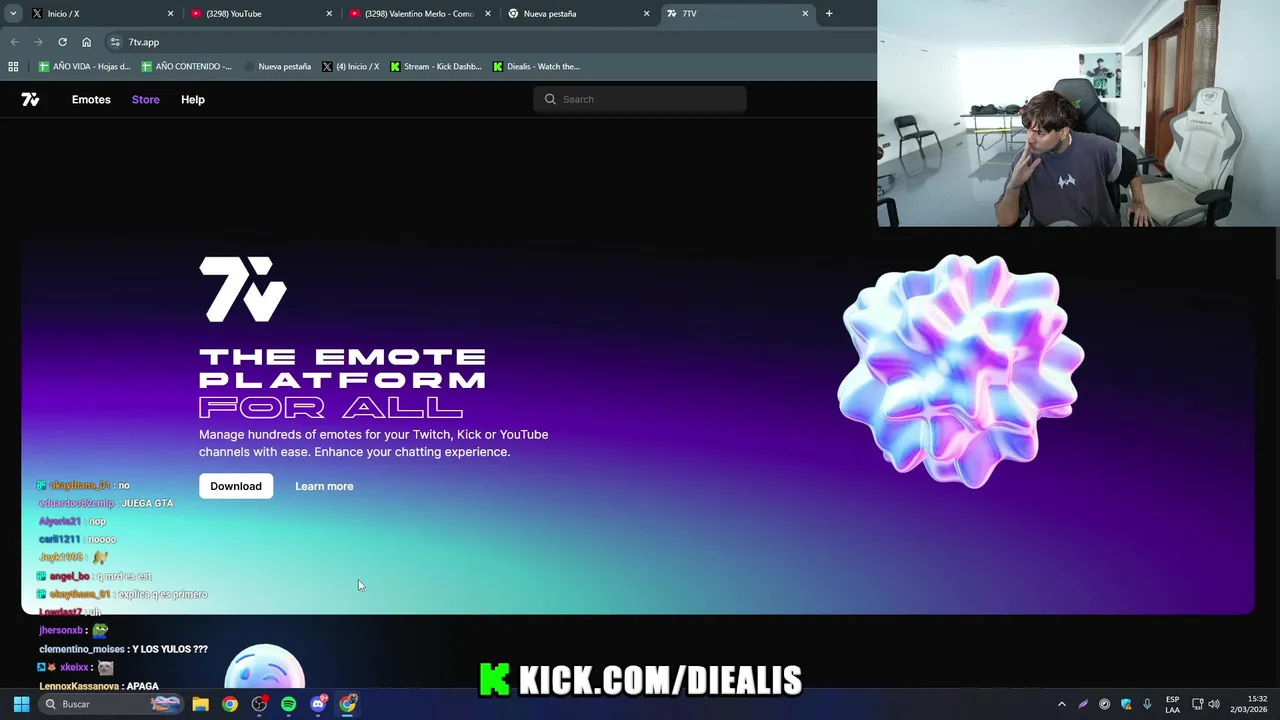The image size is (1280, 720).
Task: Switch to the Inicio / X tab
Action: tap(100, 14)
